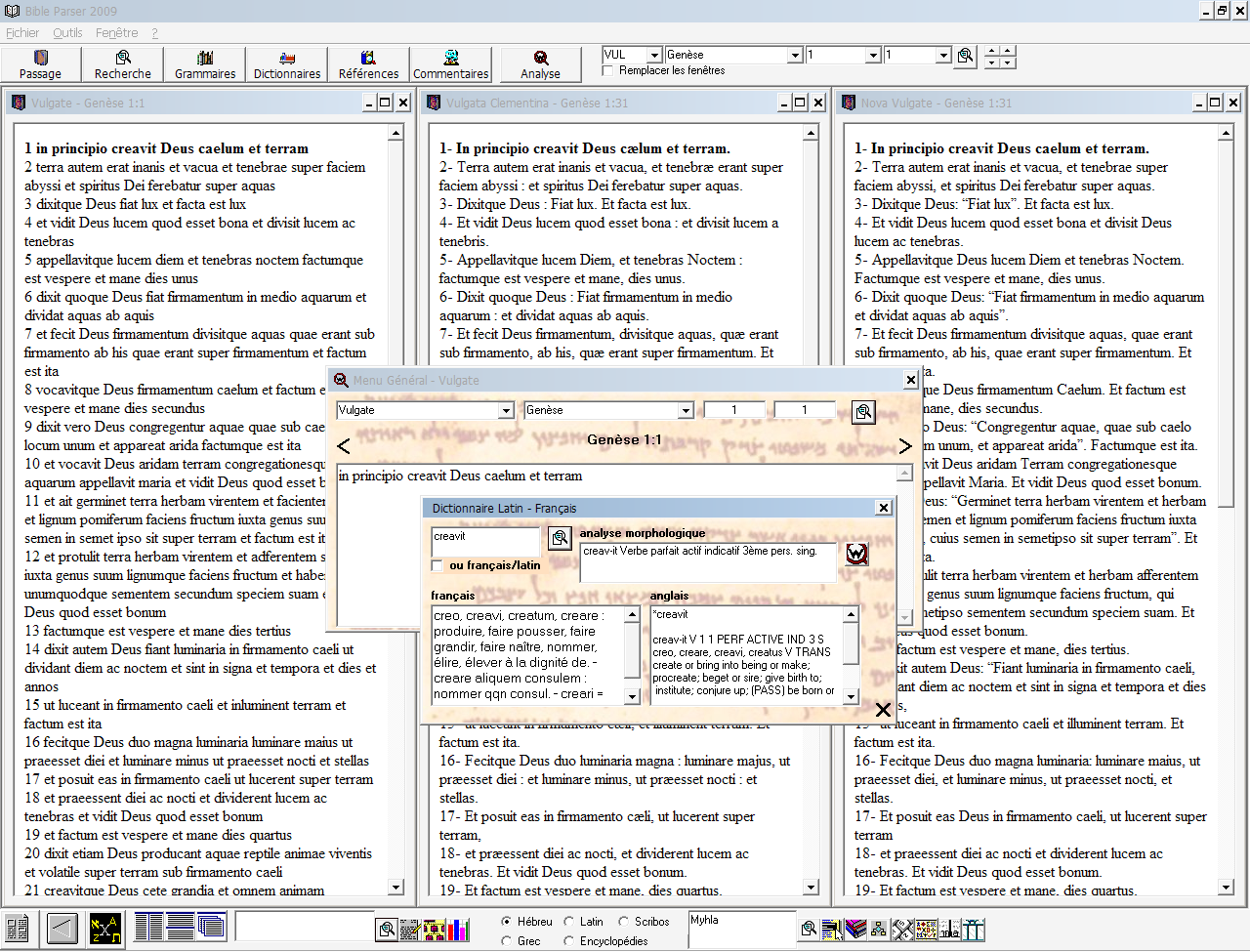Click the bottom-left pages layout icon

(x=17, y=927)
